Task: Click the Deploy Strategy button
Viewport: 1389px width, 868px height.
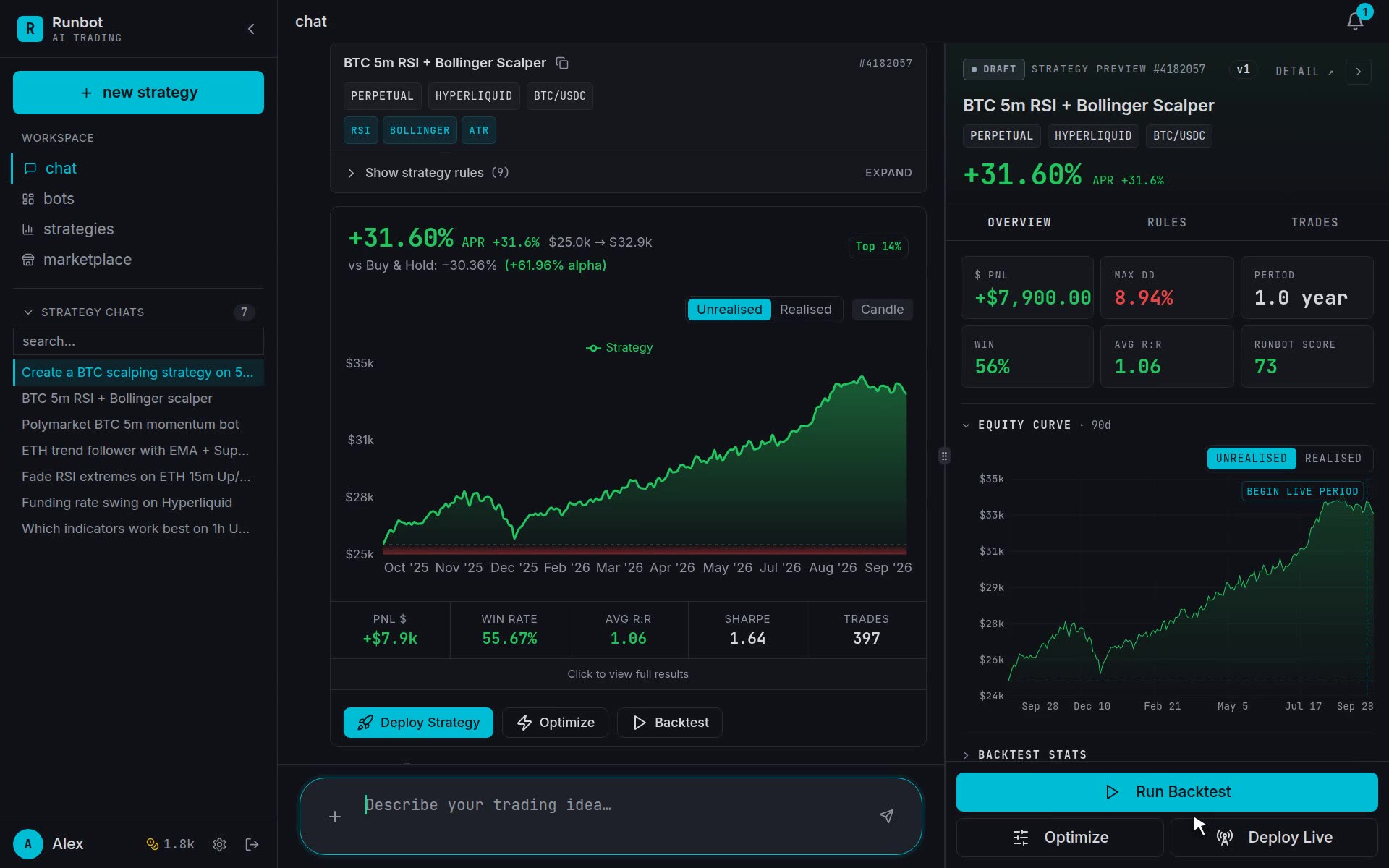Action: pos(418,723)
